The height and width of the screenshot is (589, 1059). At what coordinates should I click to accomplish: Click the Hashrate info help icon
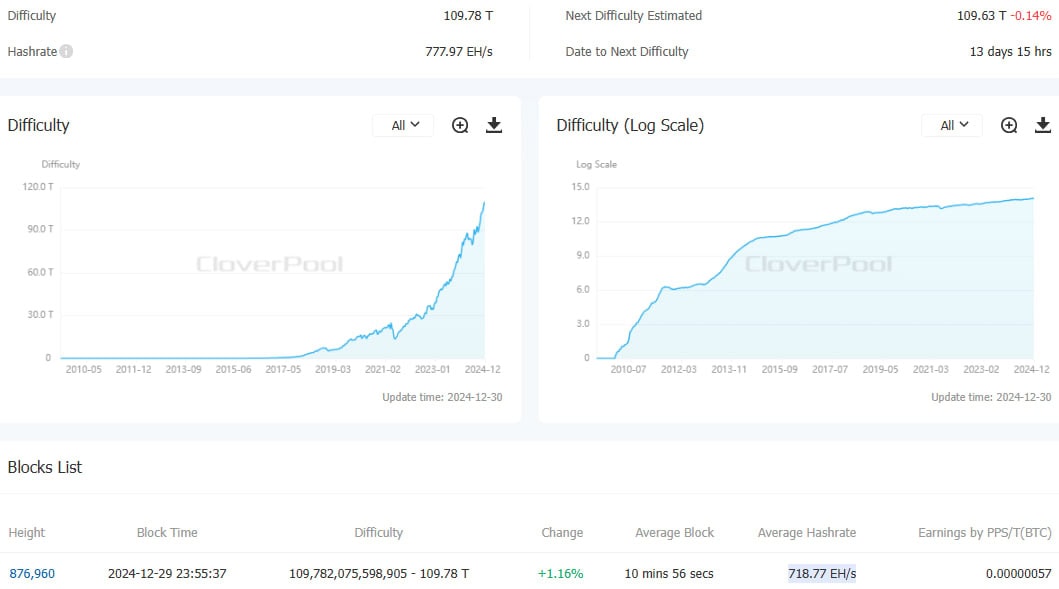66,51
